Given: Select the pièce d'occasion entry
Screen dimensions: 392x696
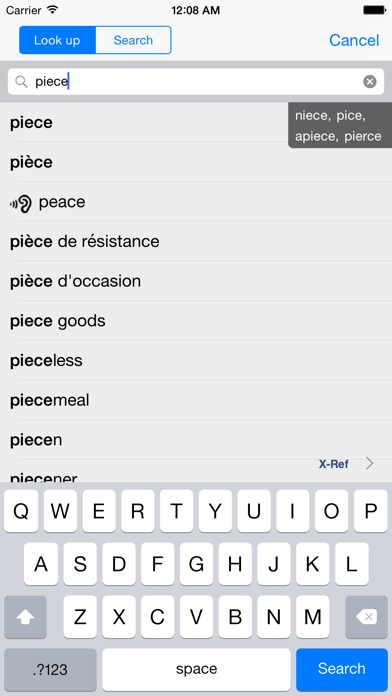Looking at the screenshot, I should click(196, 281).
